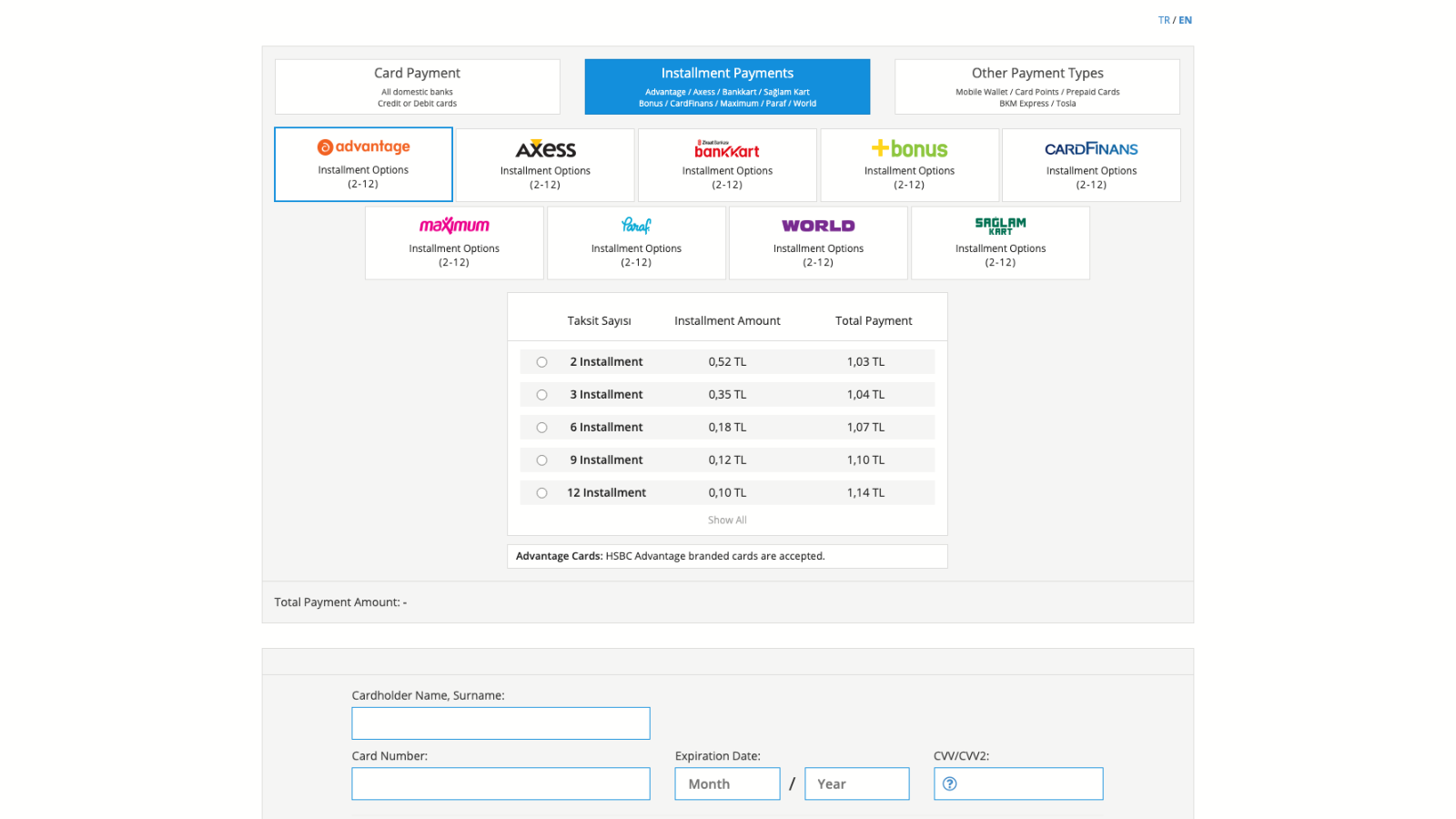Click Show All installments link
This screenshot has width=1456, height=819.
727,521
